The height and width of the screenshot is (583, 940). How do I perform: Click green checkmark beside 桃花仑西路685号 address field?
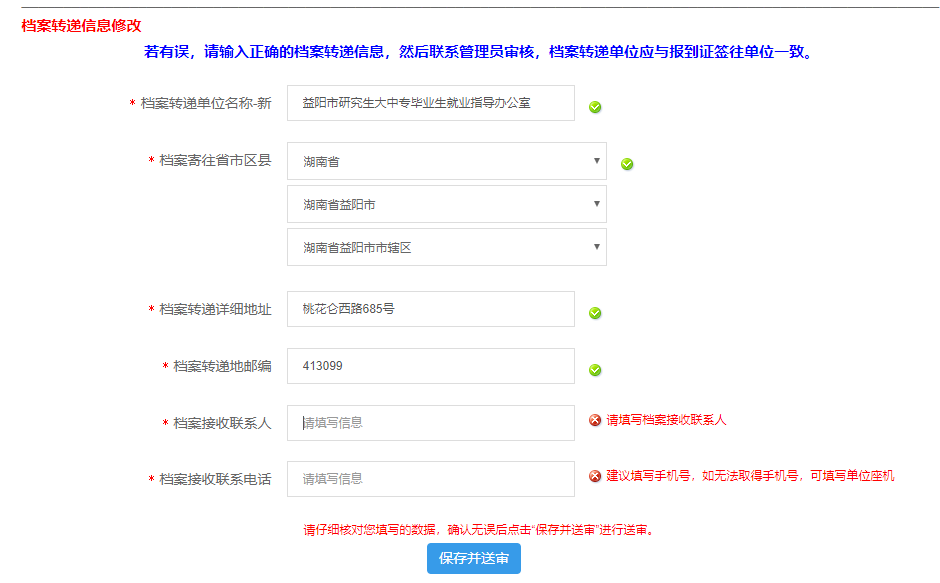595,313
